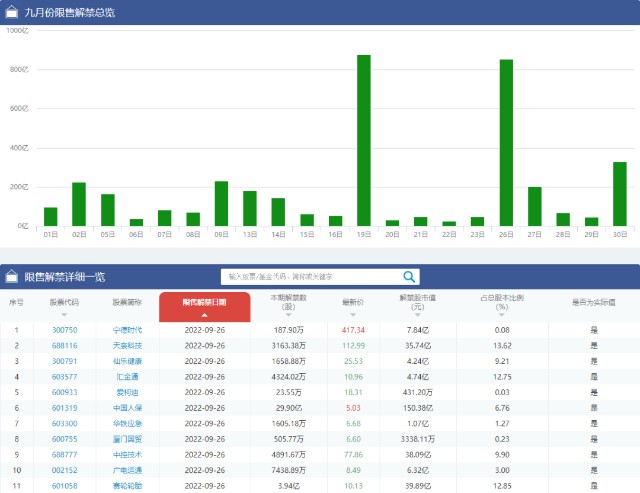The width and height of the screenshot is (640, 493).
Task: Click latest price 417.34 cell
Action: click(x=353, y=330)
